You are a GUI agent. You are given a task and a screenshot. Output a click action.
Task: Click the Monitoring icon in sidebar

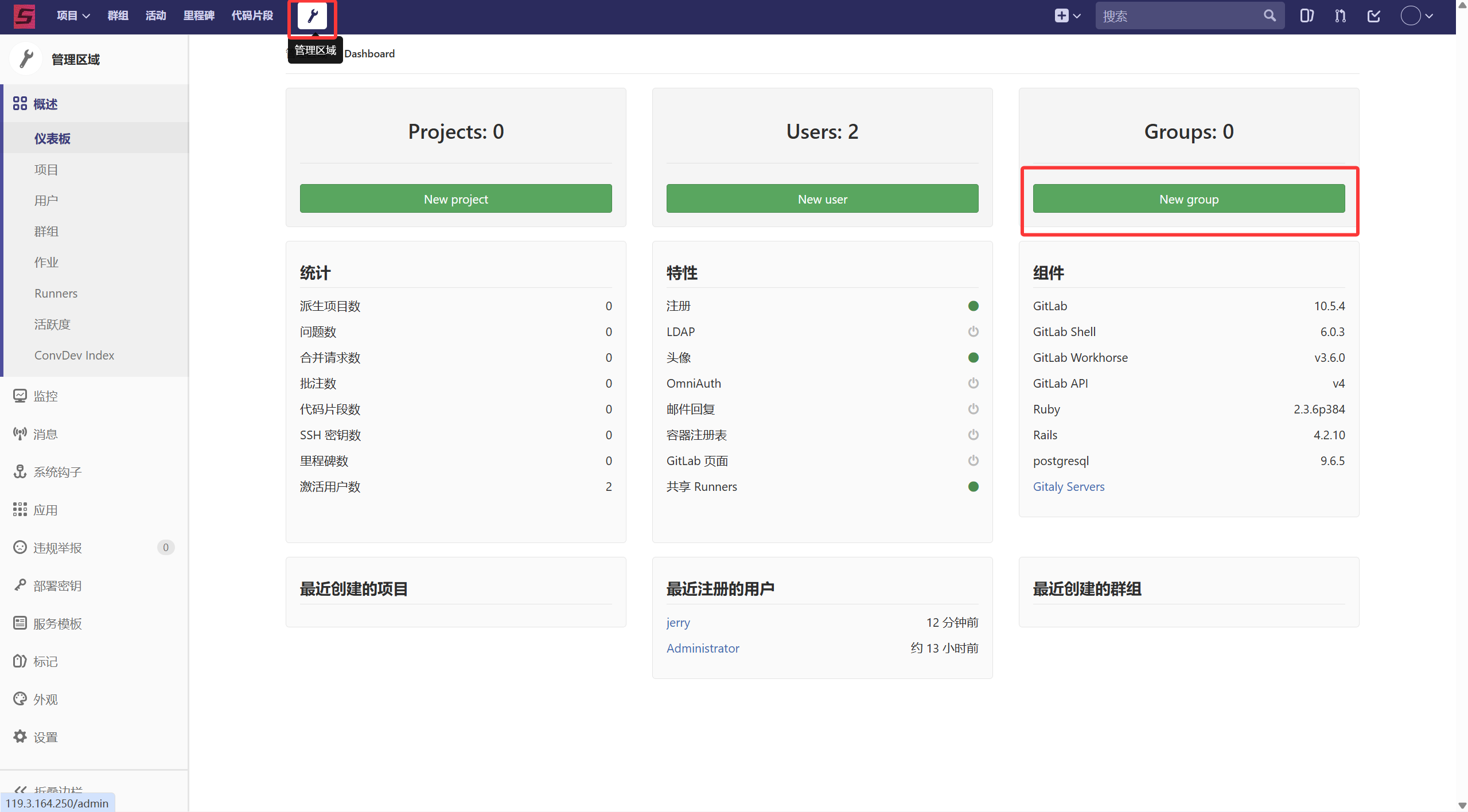click(x=20, y=396)
